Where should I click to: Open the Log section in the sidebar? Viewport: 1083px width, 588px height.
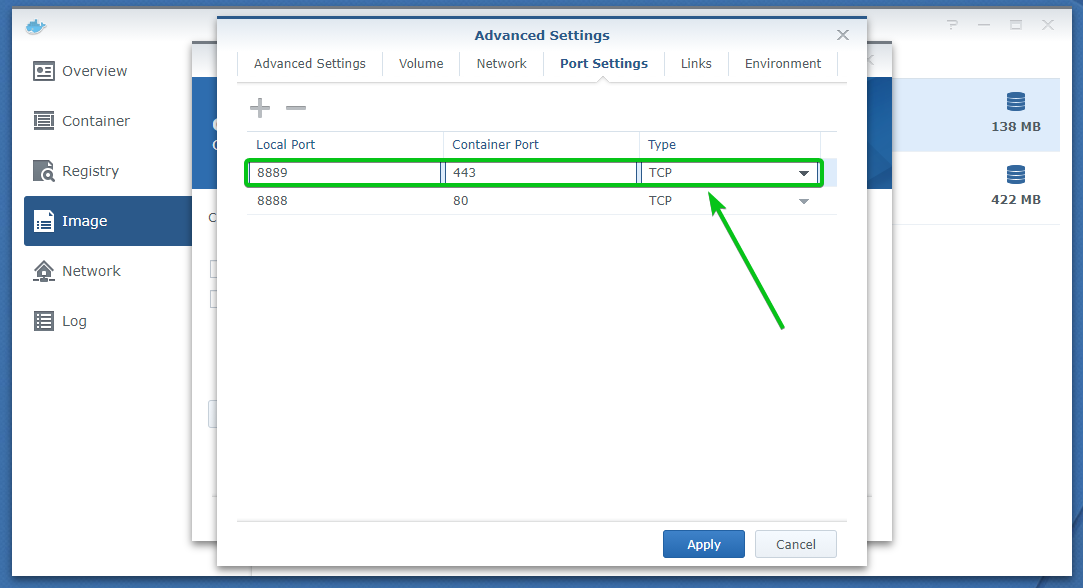click(108, 321)
